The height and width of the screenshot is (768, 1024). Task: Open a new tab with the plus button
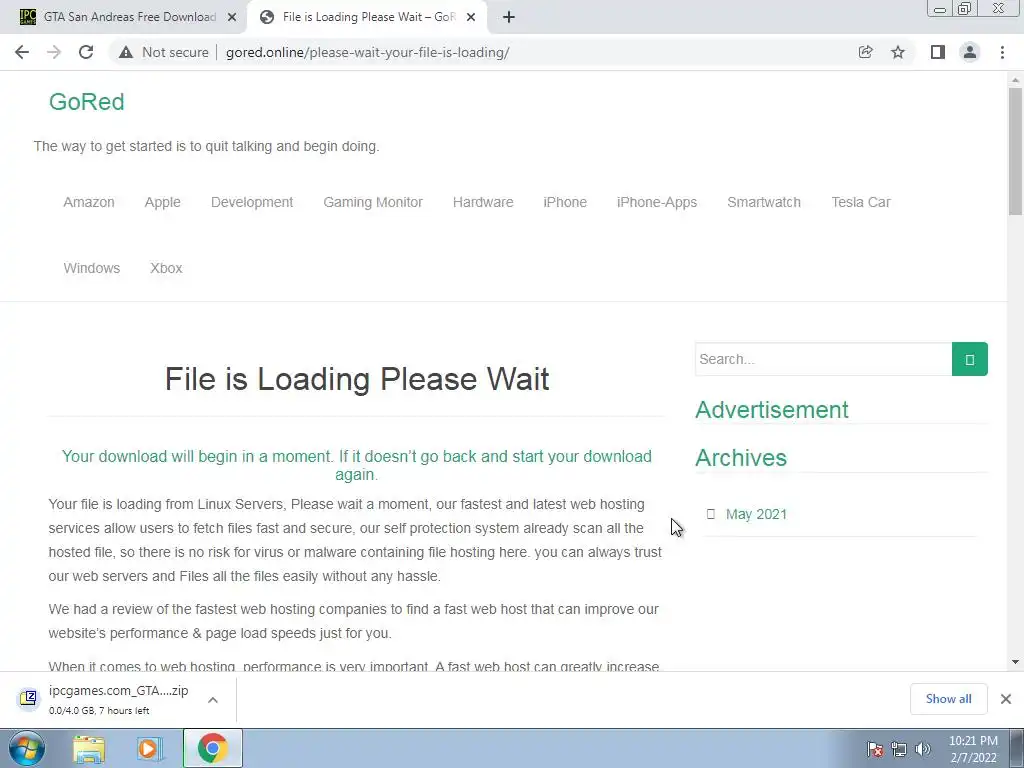509,18
